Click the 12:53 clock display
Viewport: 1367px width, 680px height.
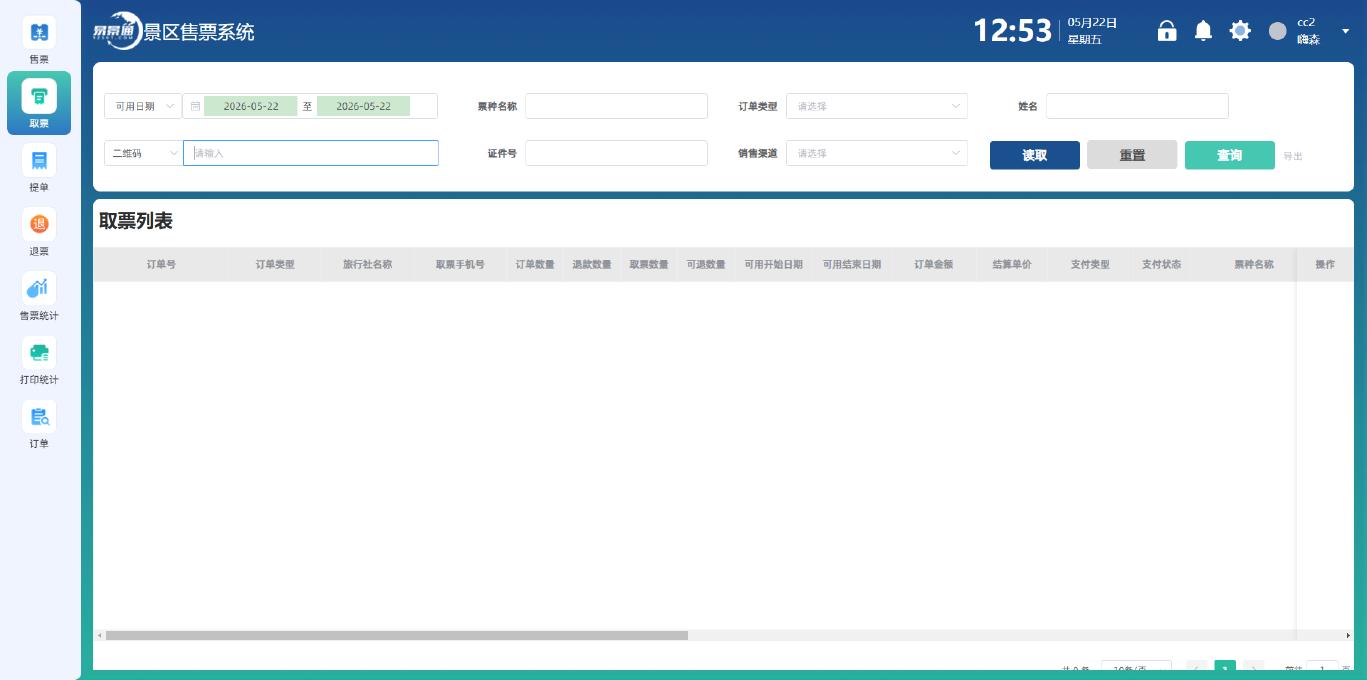[1013, 31]
